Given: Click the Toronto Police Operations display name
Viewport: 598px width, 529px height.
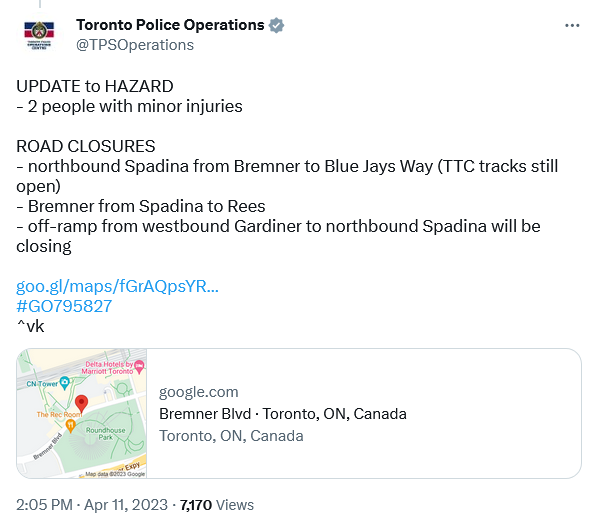Looking at the screenshot, I should tap(170, 25).
